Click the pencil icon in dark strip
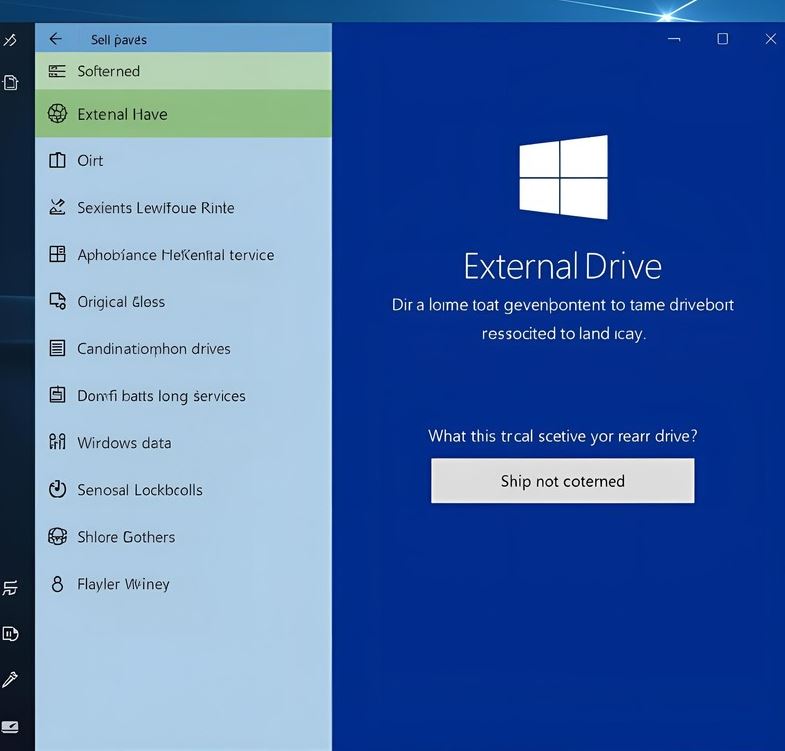 point(10,679)
